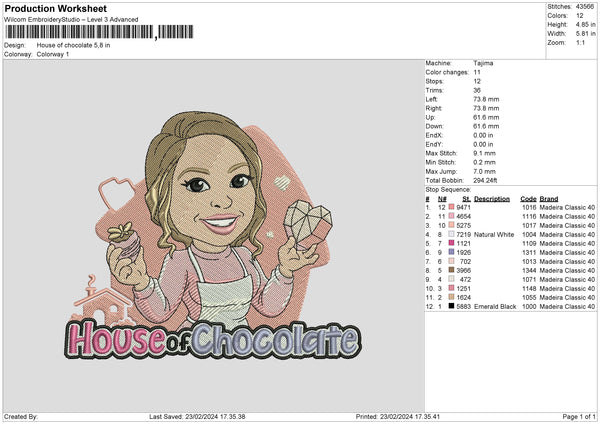Click the embroidery design preview image

(x=213, y=235)
